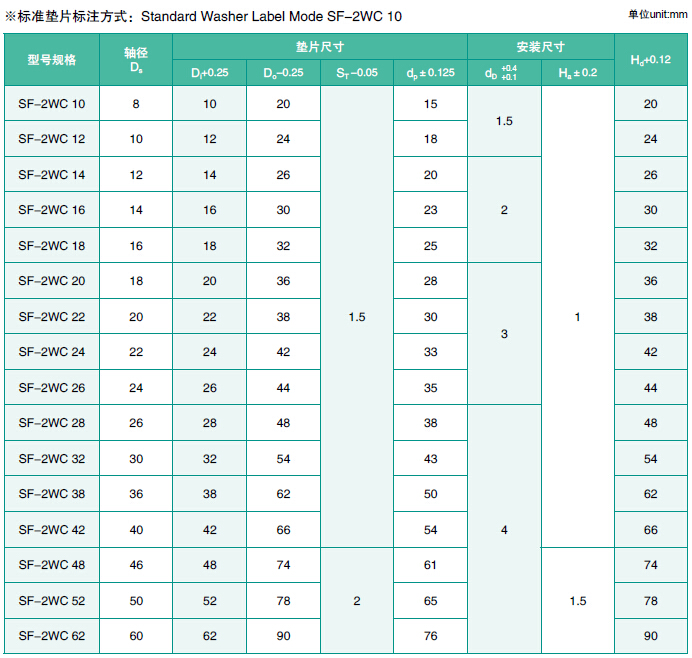This screenshot has height=658, width=692.
Task: Click the 轴径 Ds column header
Action: [136, 60]
